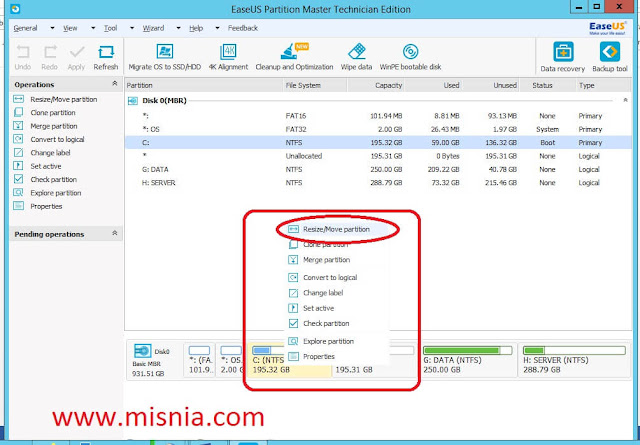Open the Backup tool
The height and width of the screenshot is (445, 640).
pos(609,57)
